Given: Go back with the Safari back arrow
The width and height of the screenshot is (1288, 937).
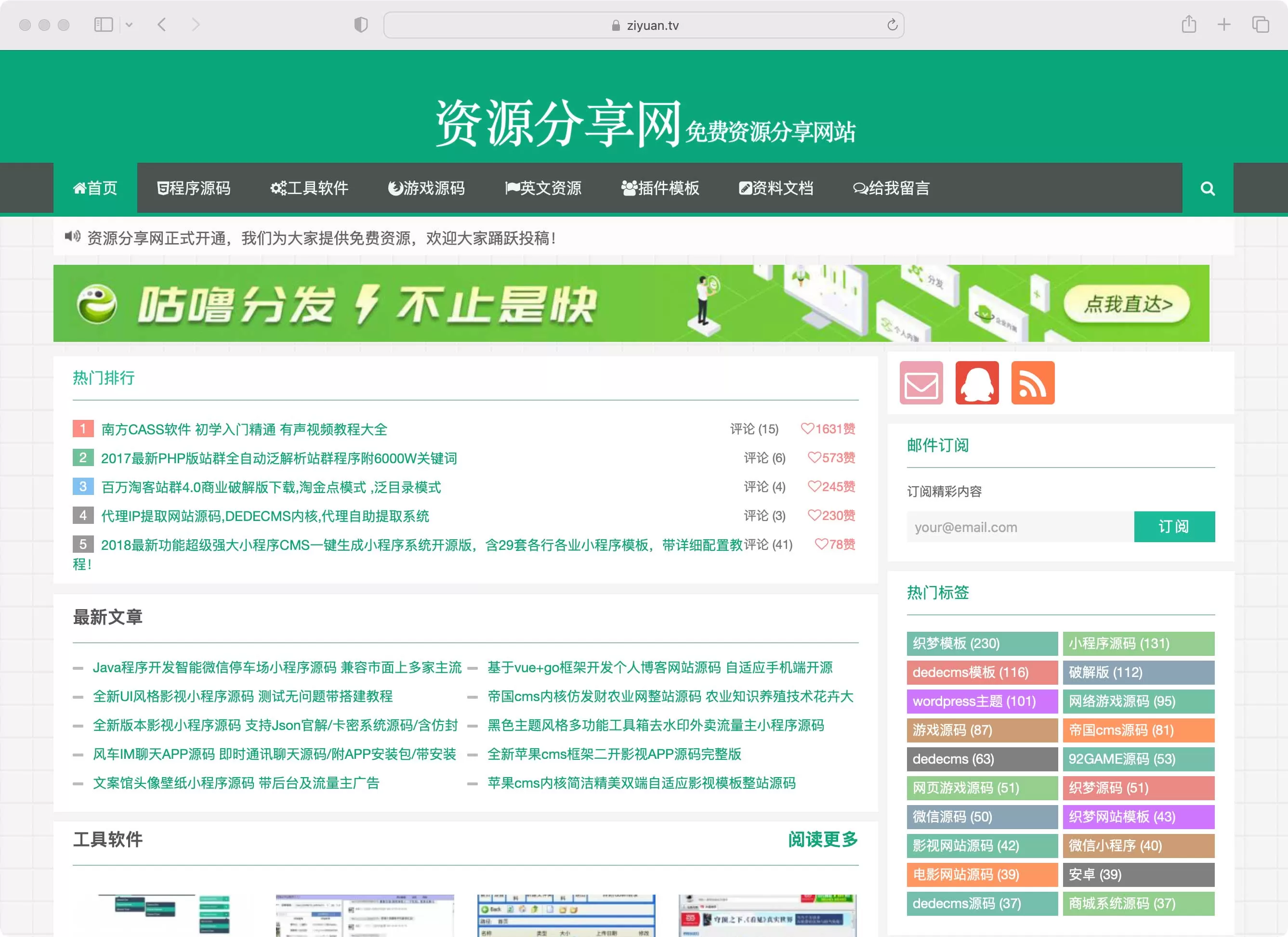Looking at the screenshot, I should [162, 25].
